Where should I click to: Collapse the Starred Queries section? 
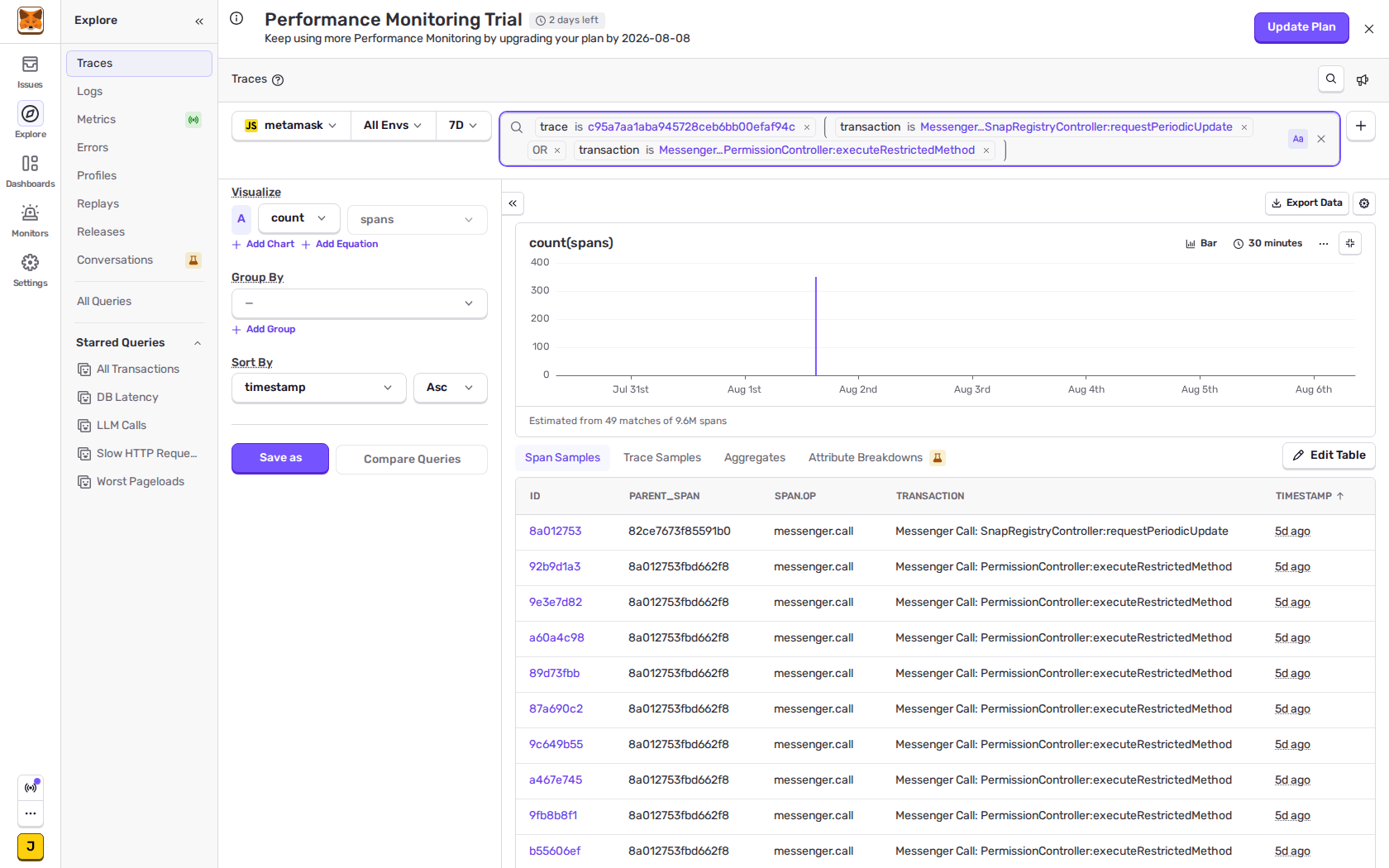[198, 343]
